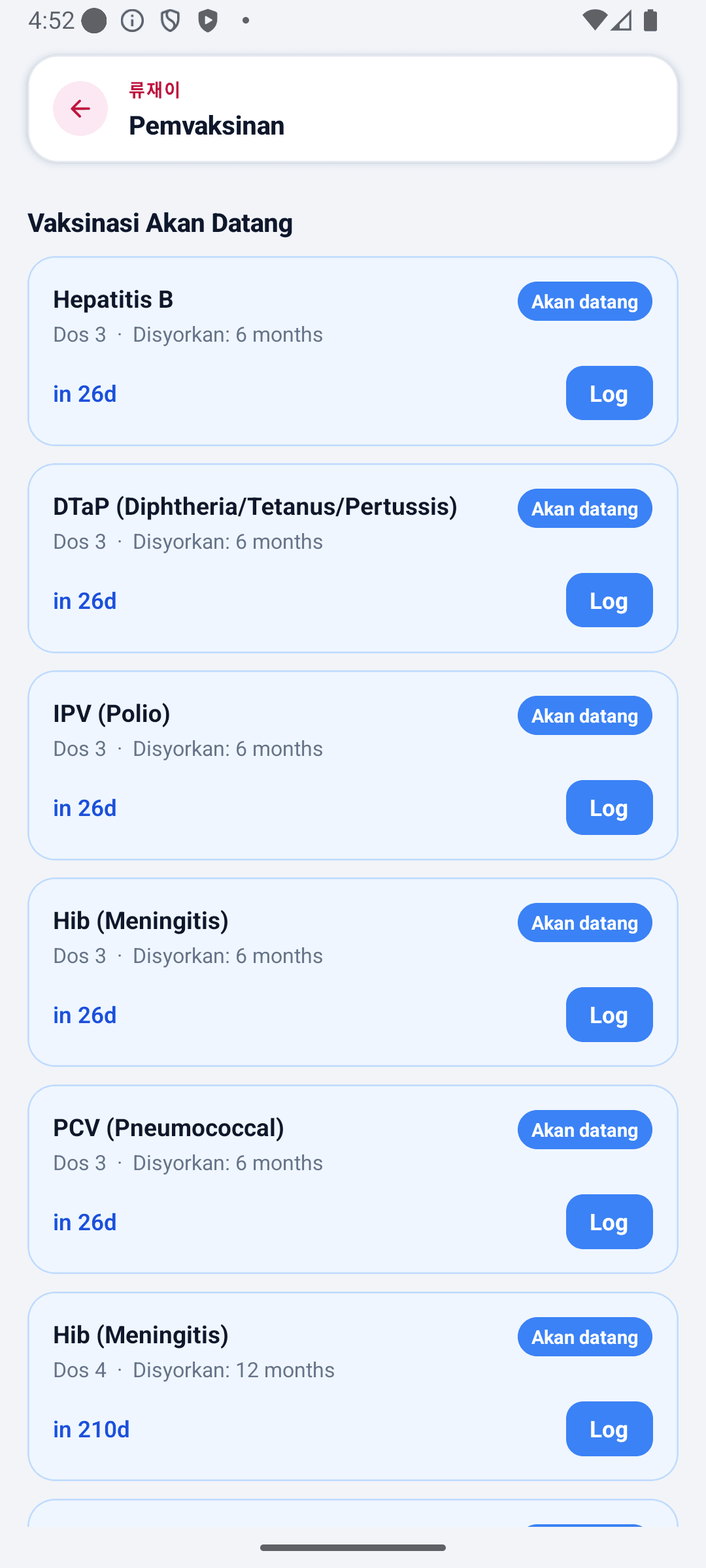Open the Hepatitis B vaccine card
Viewport: 706px width, 1568px height.
tap(353, 351)
